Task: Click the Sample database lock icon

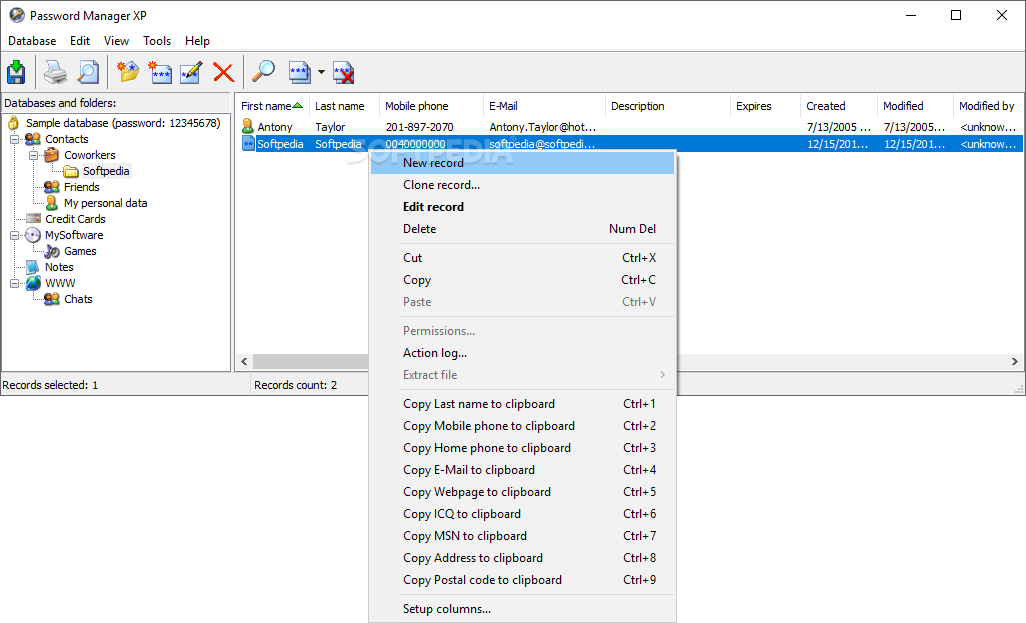Action: [13, 123]
